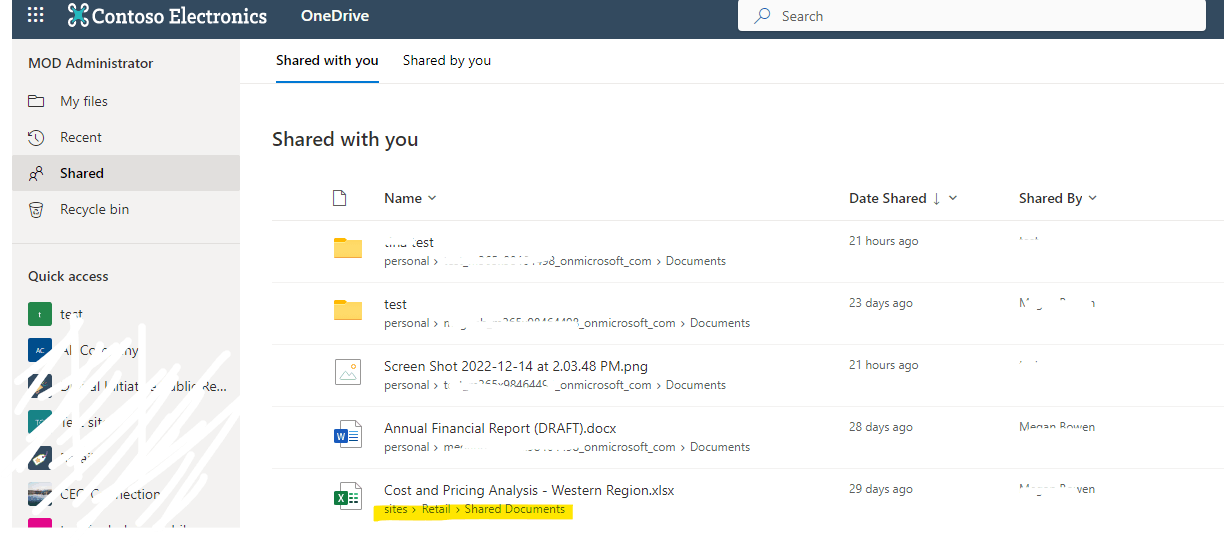Image resolution: width=1224 pixels, height=546 pixels.
Task: Click the '23 days ago' date cell
Action: (881, 303)
